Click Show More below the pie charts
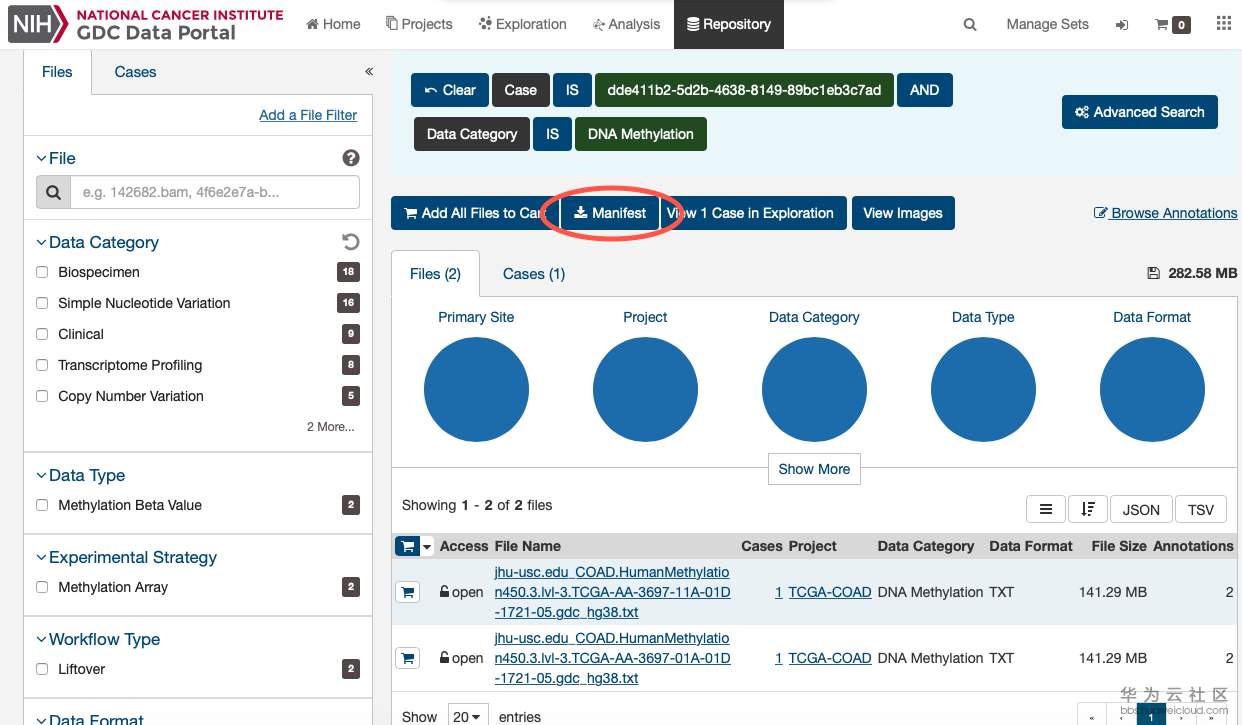The height and width of the screenshot is (725, 1242). pos(814,469)
